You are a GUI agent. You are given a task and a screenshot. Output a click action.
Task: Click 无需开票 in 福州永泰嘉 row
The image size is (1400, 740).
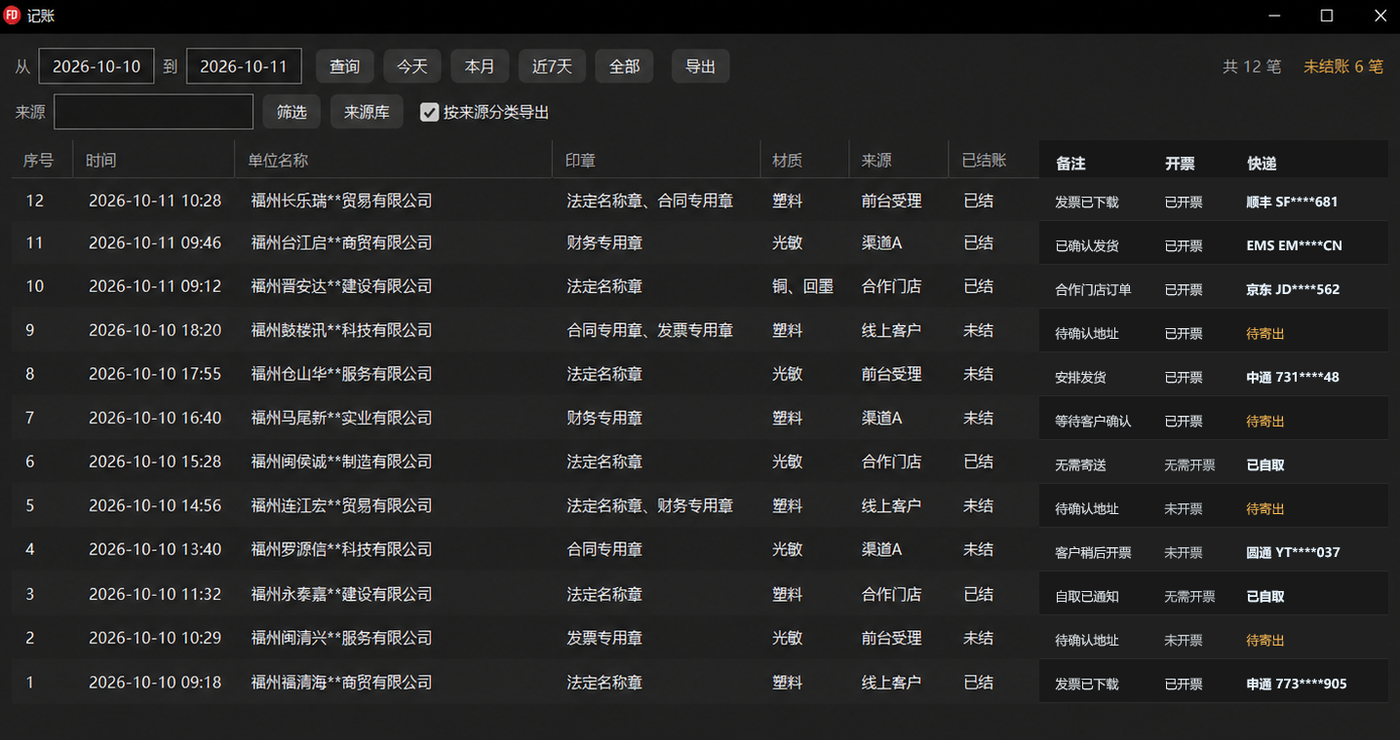1190,597
